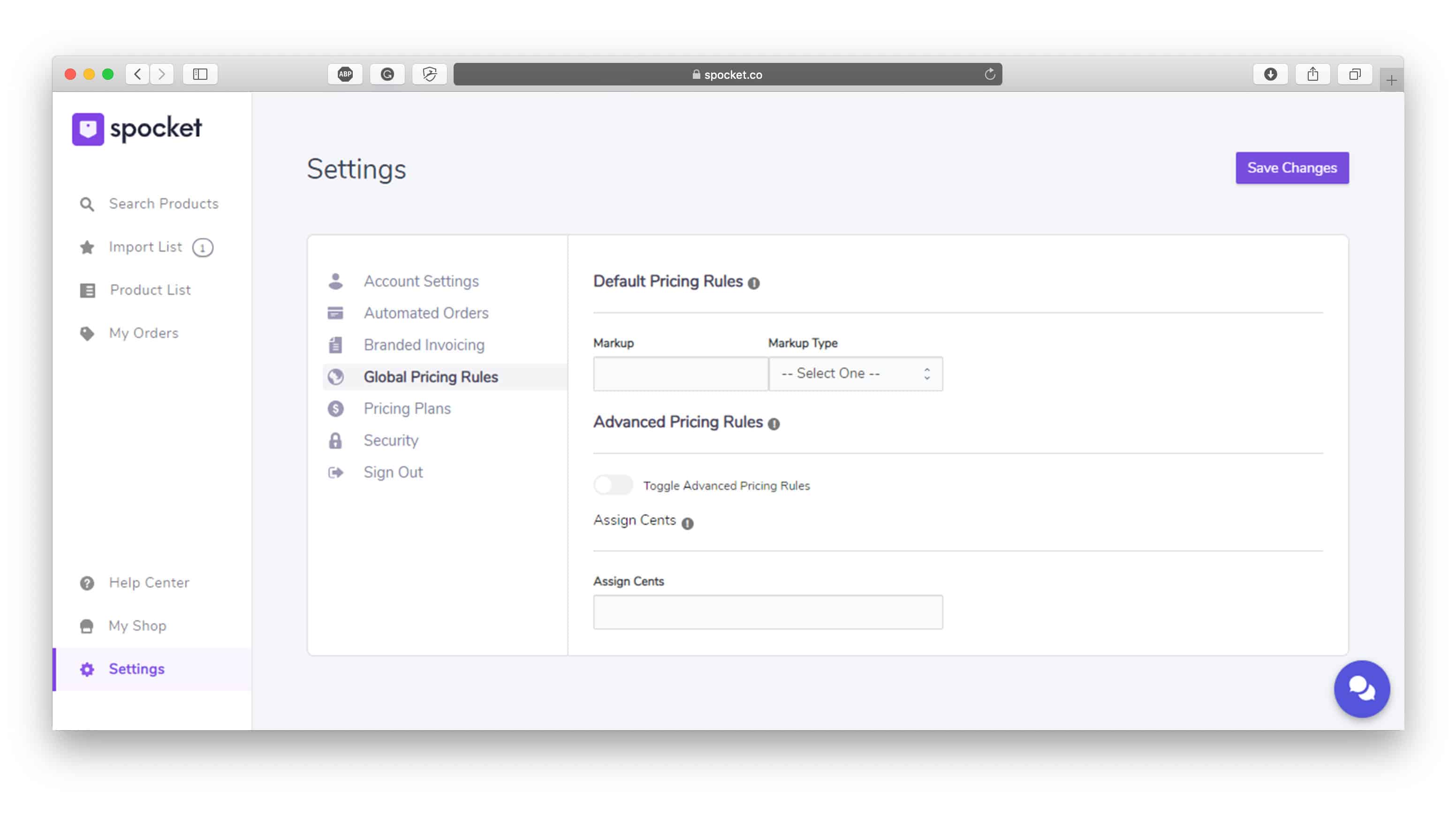Open Automated Orders settings
This screenshot has height=817, width=1456.
coord(425,313)
